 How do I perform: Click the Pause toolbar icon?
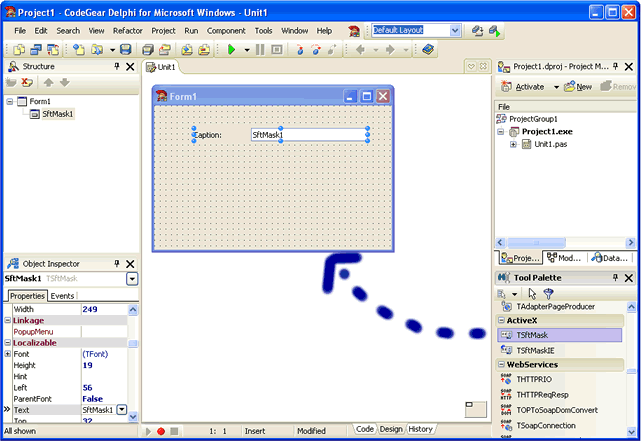tap(260, 50)
